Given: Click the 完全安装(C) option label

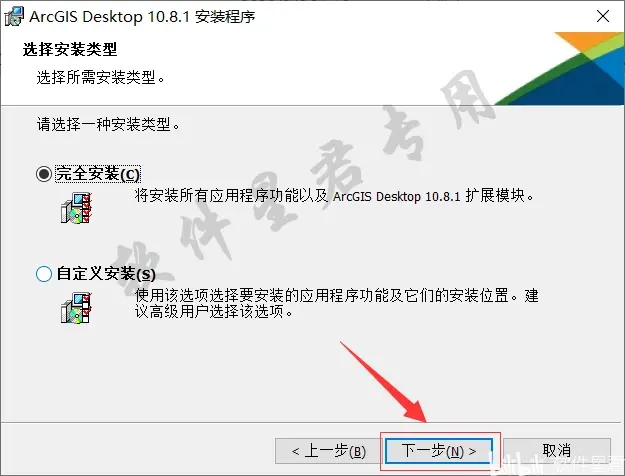Looking at the screenshot, I should coord(98,174).
